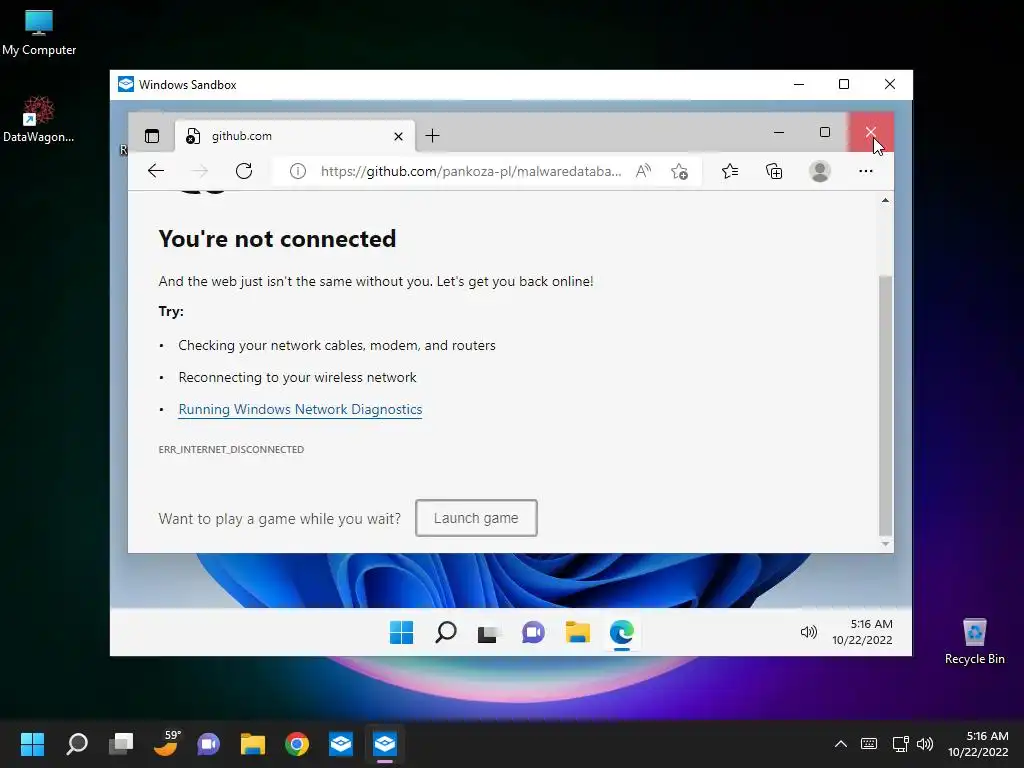Screen dimensions: 1024x768
Task: Open host Start menu button
Action: click(33, 744)
